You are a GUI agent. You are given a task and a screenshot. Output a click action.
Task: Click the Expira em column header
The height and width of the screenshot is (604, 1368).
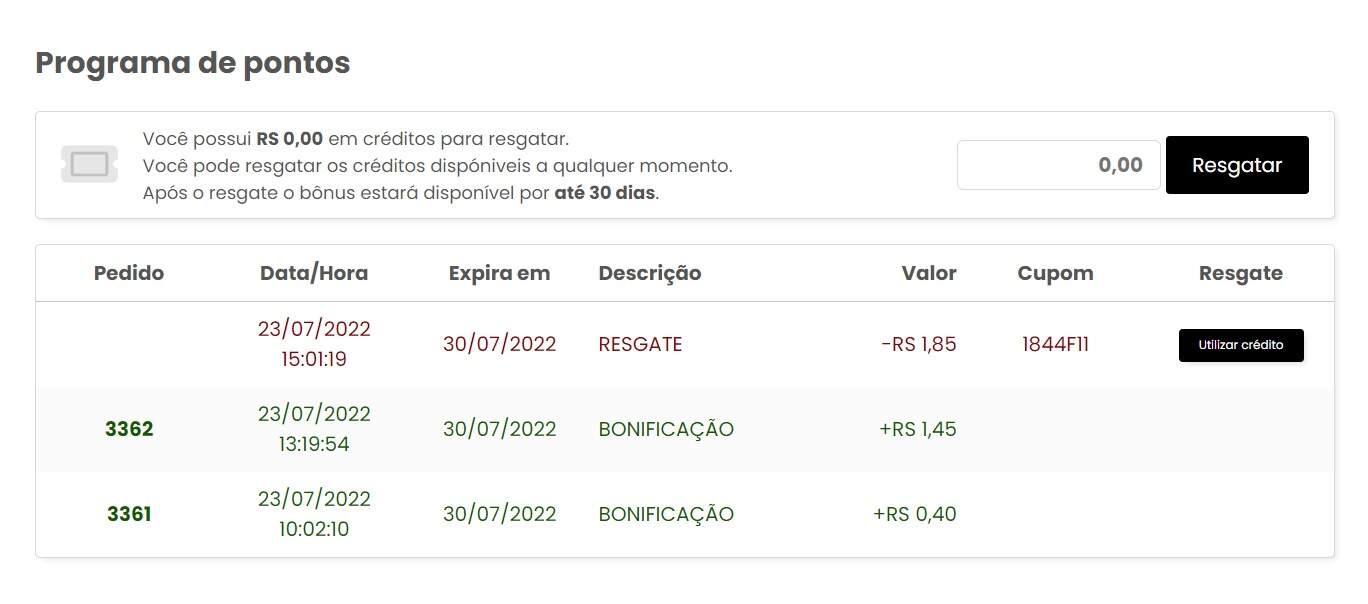click(499, 273)
